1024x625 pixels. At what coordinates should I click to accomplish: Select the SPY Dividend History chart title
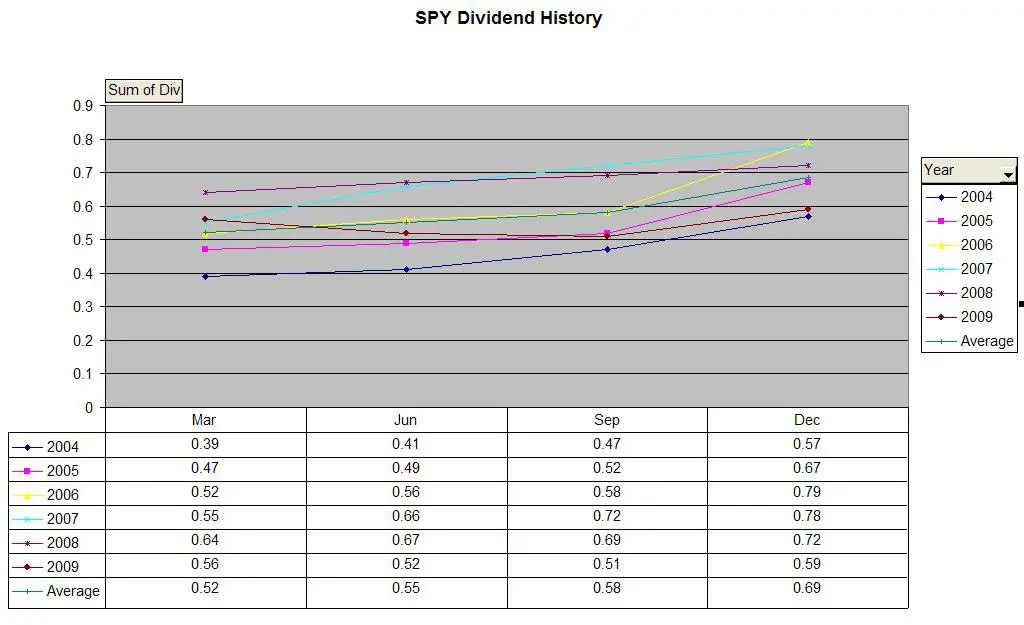(509, 18)
